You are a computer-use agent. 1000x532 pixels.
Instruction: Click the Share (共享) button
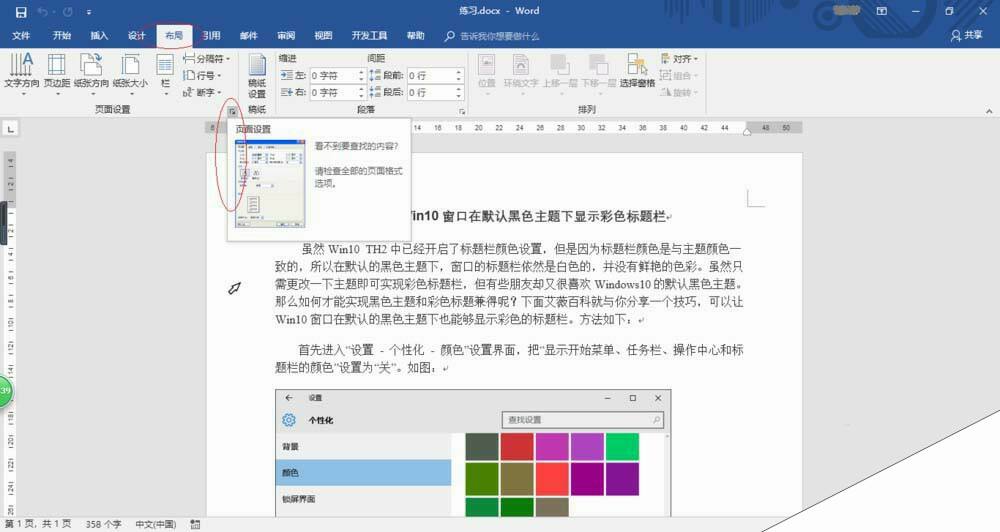[x=967, y=36]
